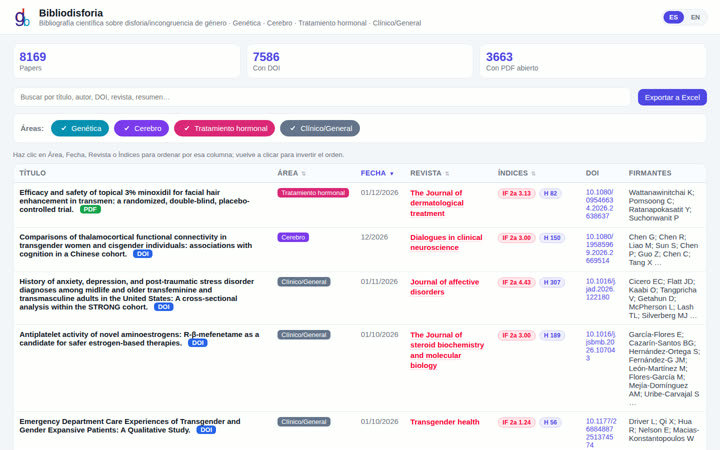Click the IF 2a 4.43 index badge
This screenshot has height=450, width=720.
pos(516,282)
